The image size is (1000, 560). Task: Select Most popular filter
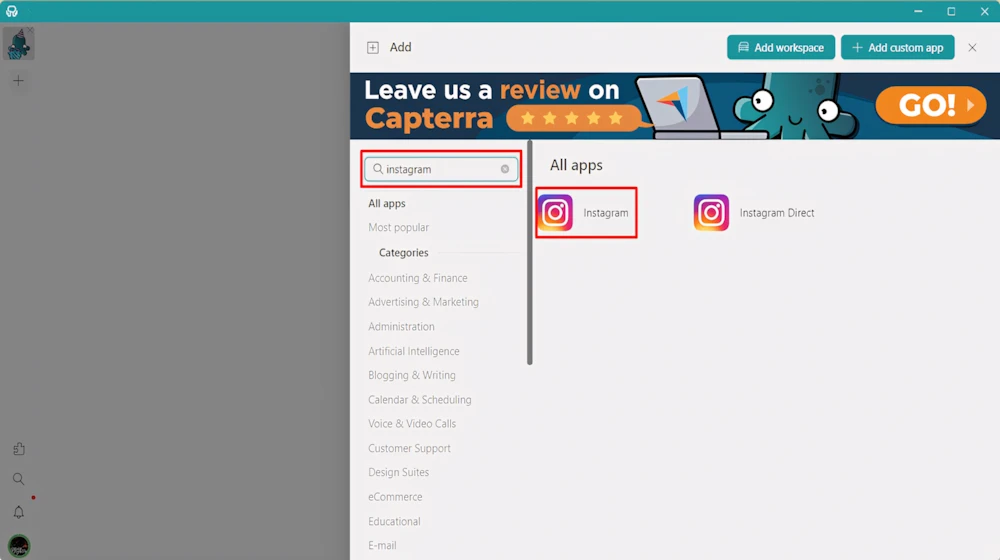coord(398,227)
